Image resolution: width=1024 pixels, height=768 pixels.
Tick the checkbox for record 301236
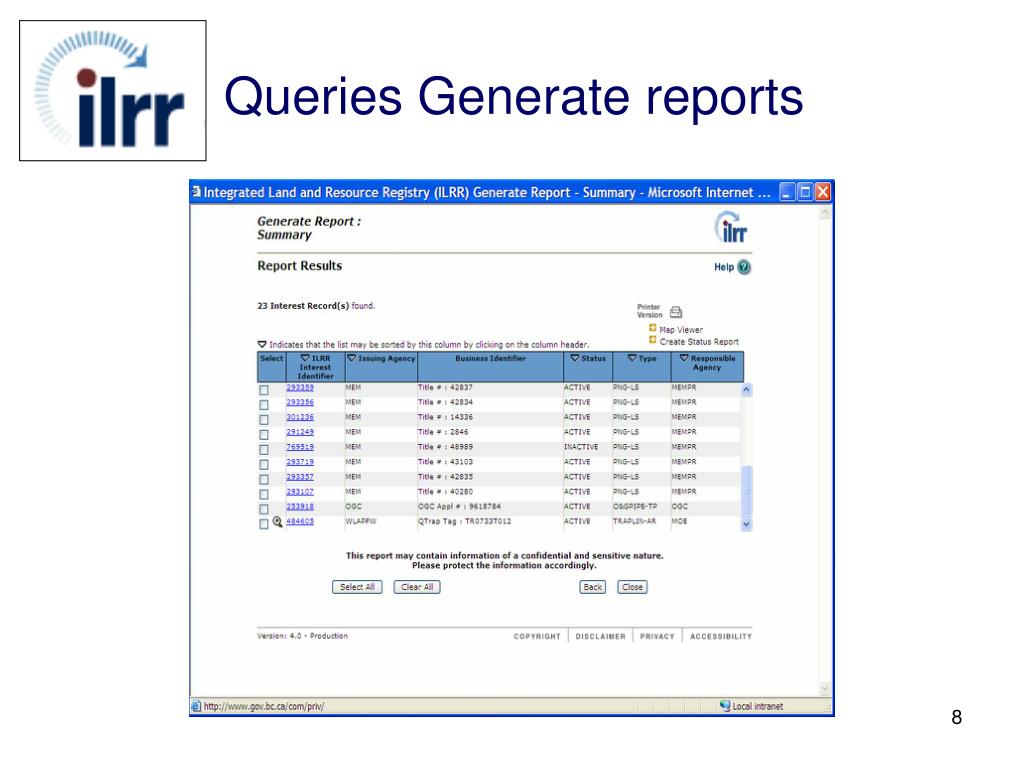[x=264, y=420]
